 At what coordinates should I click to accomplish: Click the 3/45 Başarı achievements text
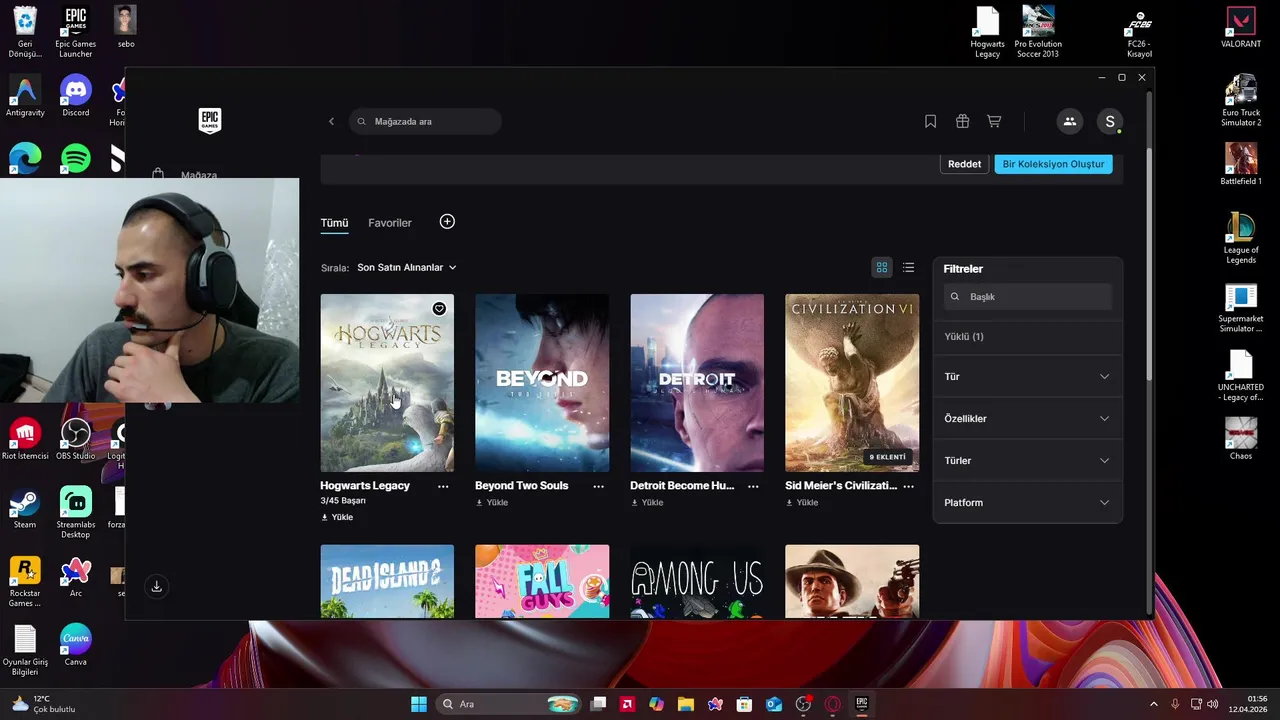tap(343, 501)
